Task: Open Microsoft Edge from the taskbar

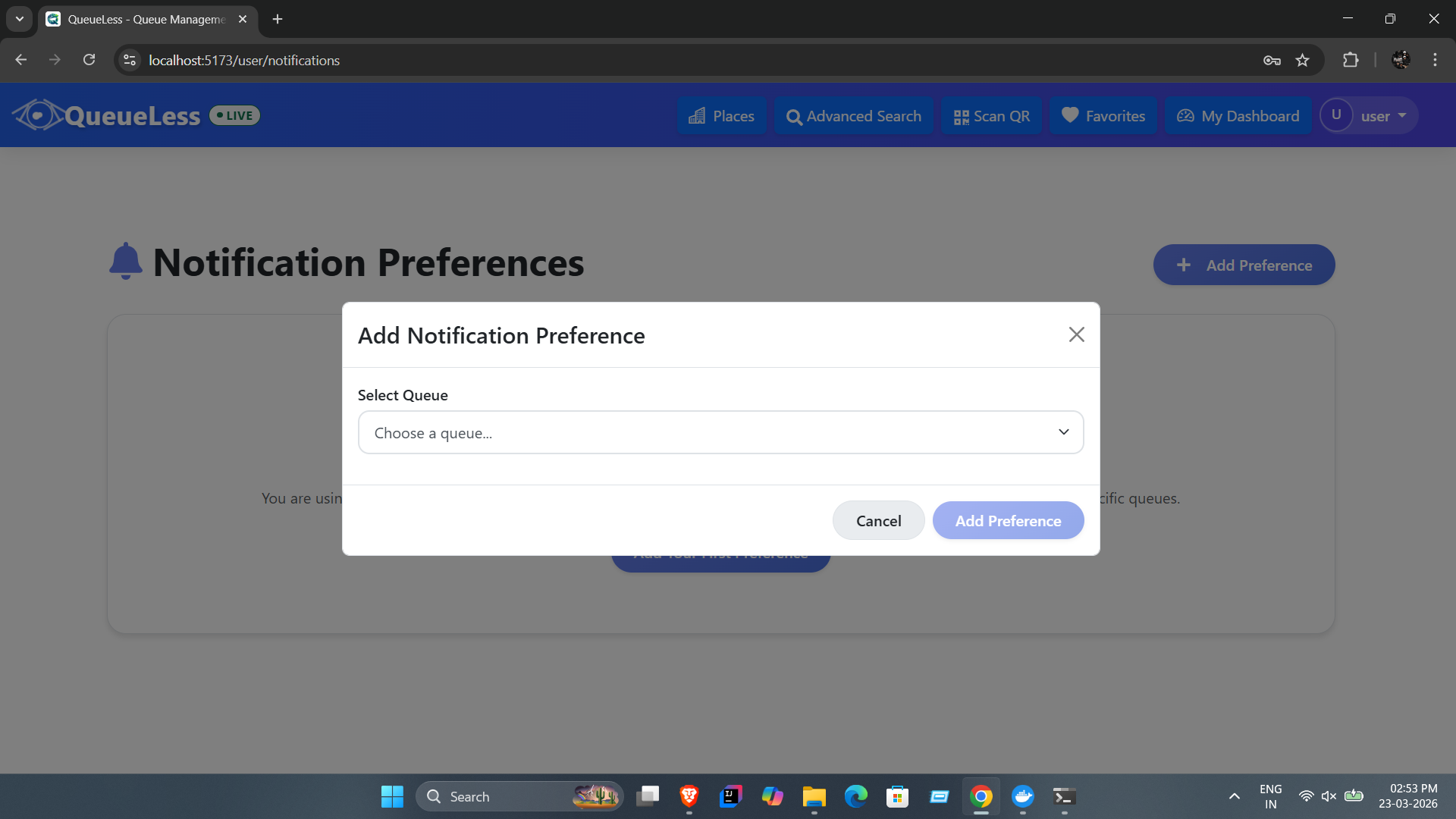Action: click(856, 796)
